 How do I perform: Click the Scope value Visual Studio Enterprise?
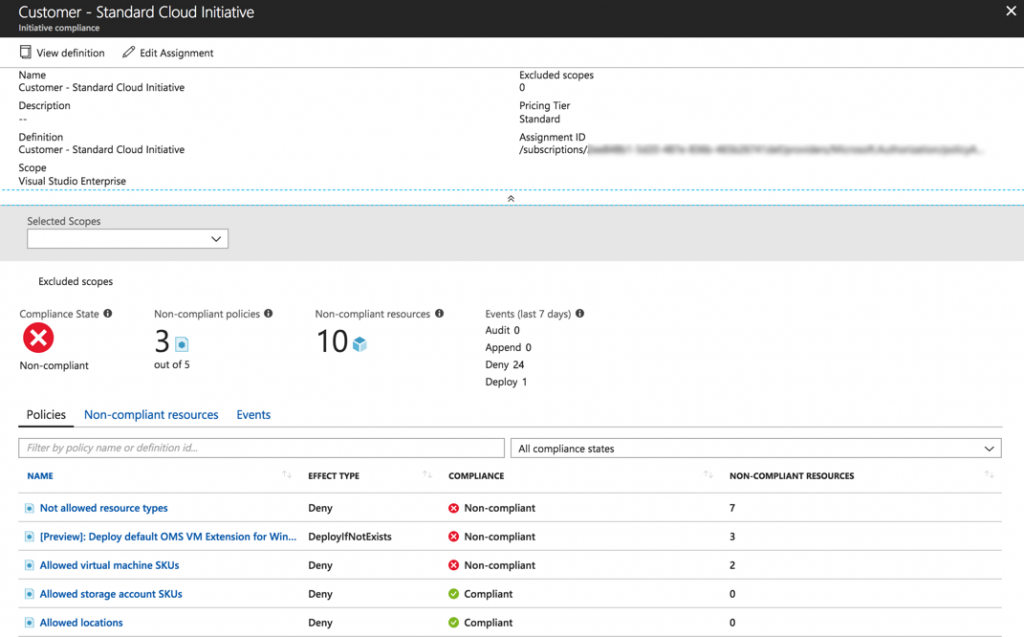(x=72, y=181)
